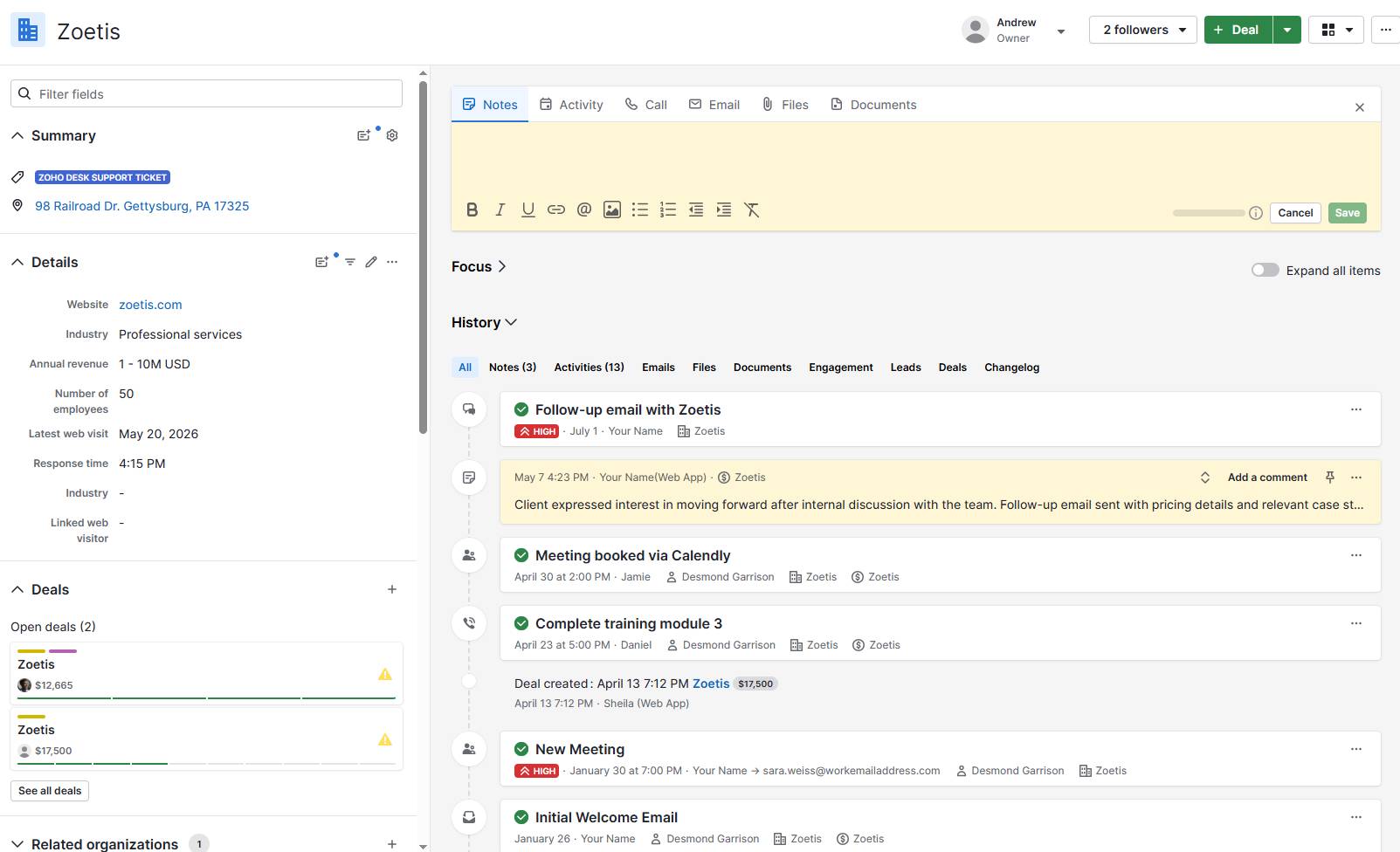Decrease indent in the note editor
The width and height of the screenshot is (1400, 852).
click(696, 210)
